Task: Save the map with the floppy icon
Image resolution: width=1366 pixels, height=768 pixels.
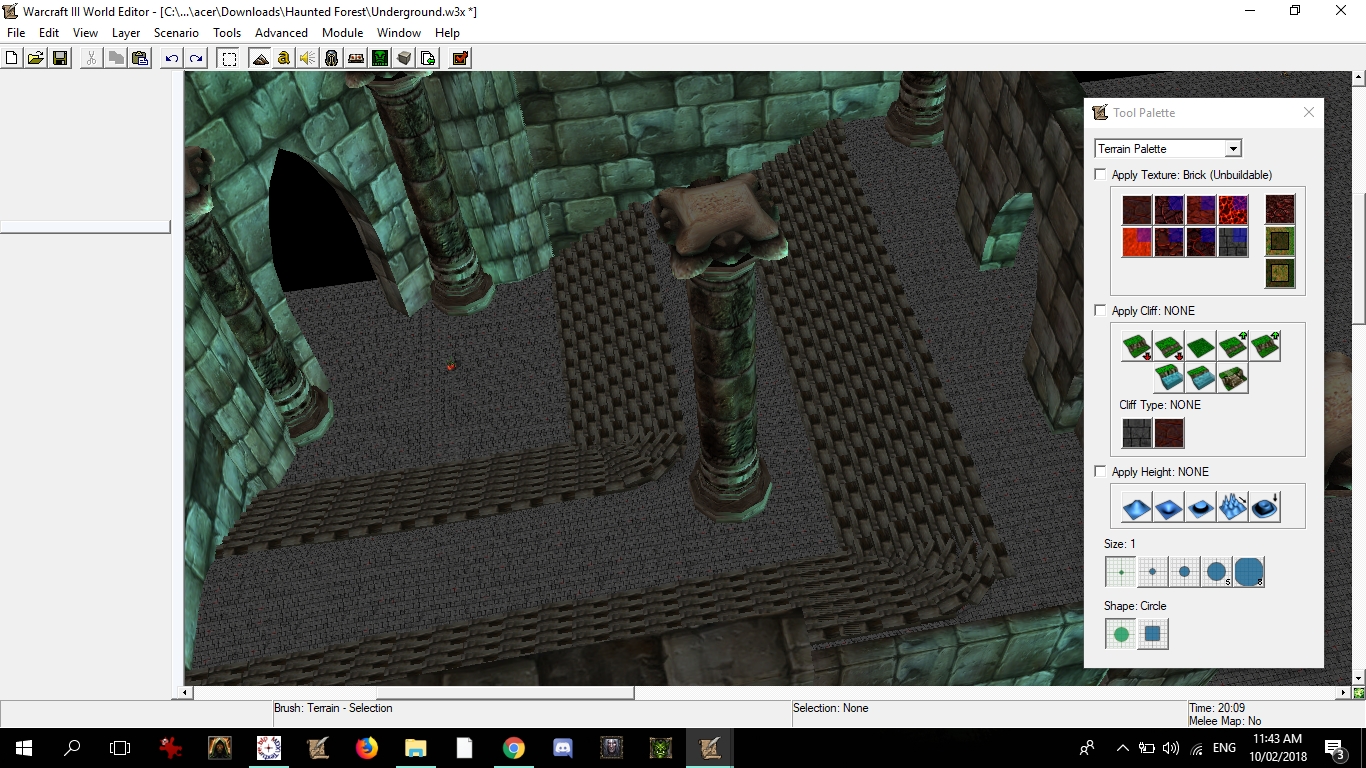Action: pos(60,58)
